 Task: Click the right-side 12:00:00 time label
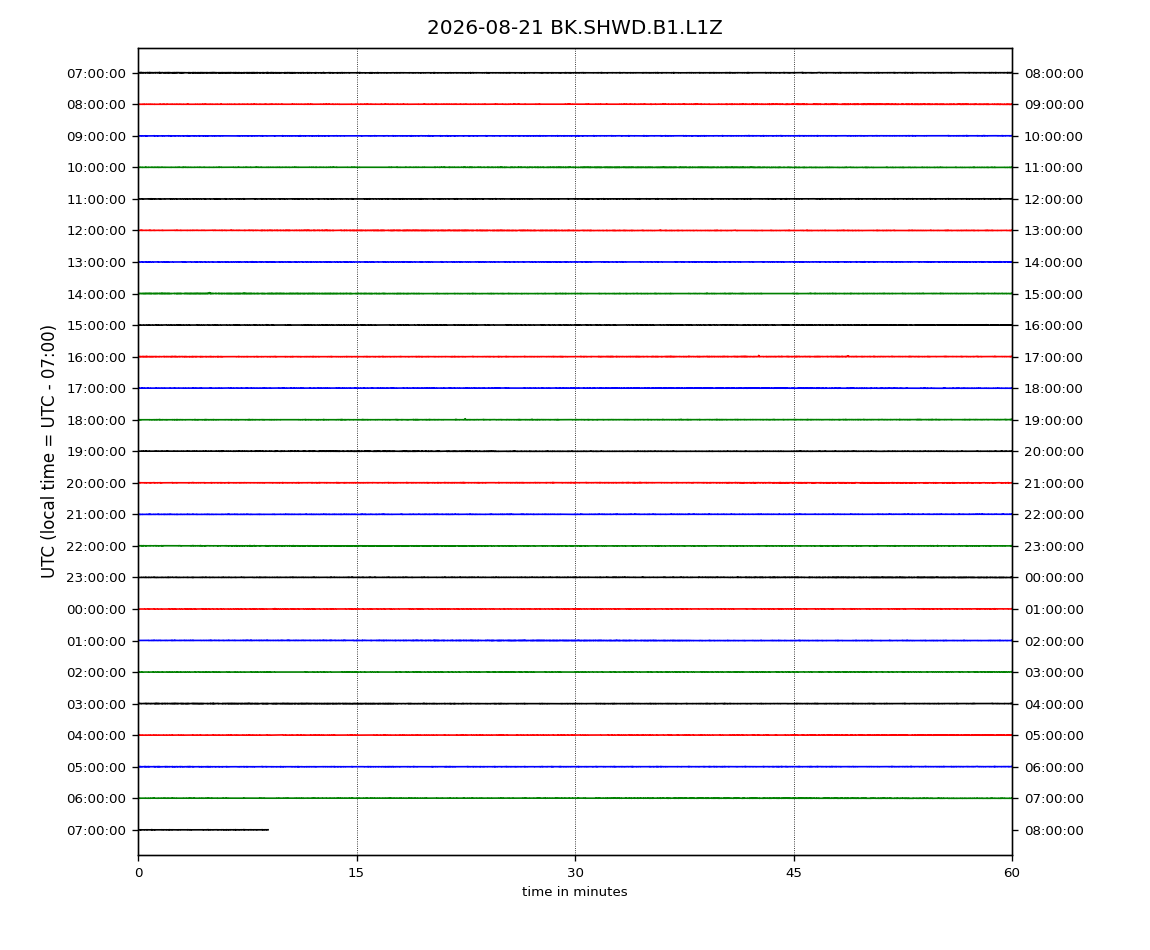coord(1053,200)
